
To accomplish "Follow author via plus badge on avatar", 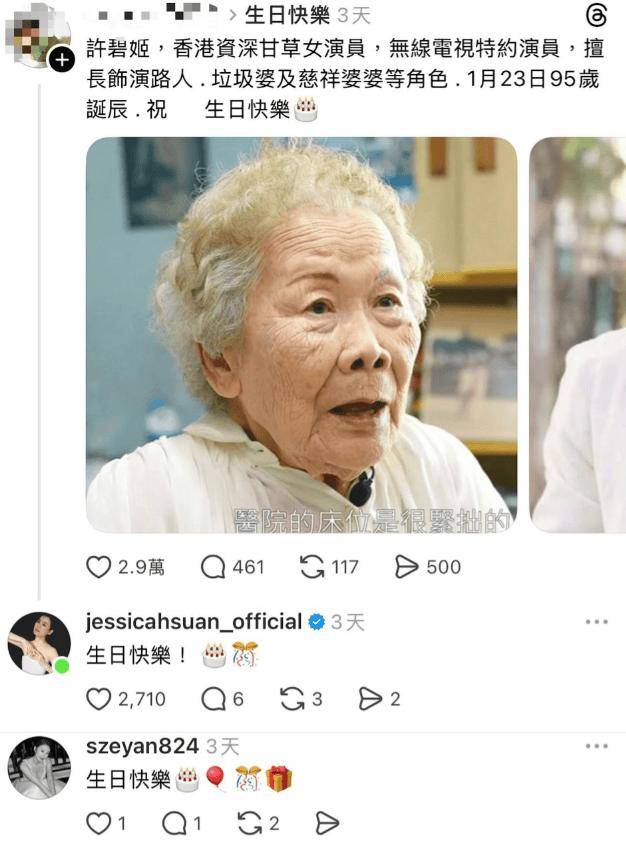I will coord(62,60).
